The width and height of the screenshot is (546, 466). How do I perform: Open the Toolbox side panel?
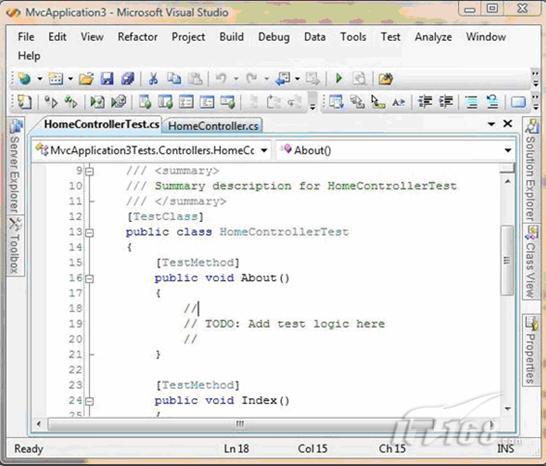pos(15,246)
